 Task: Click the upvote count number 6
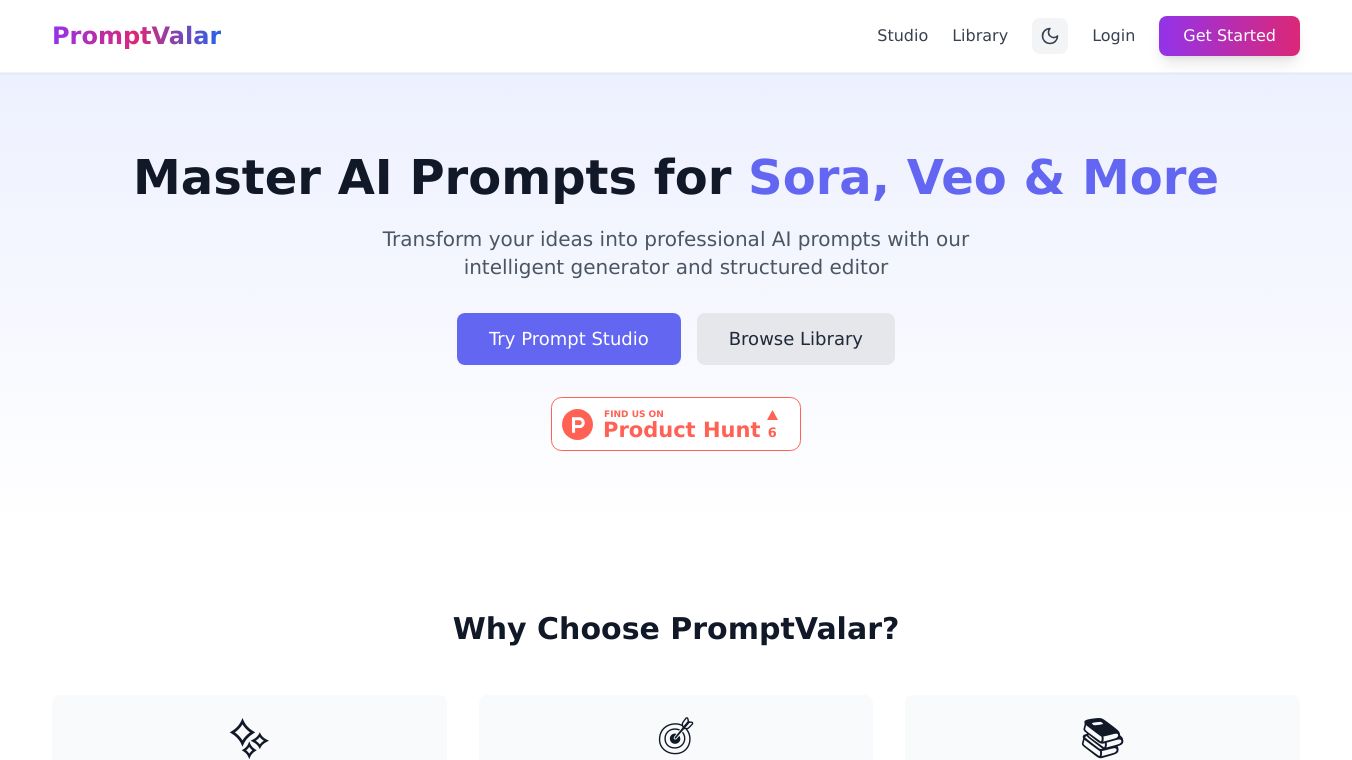772,433
